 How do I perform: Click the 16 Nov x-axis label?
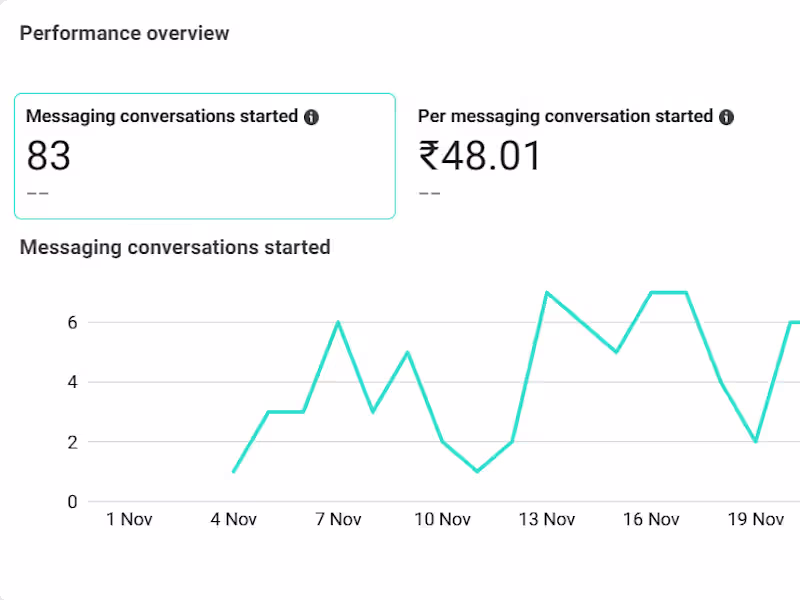pos(651,519)
